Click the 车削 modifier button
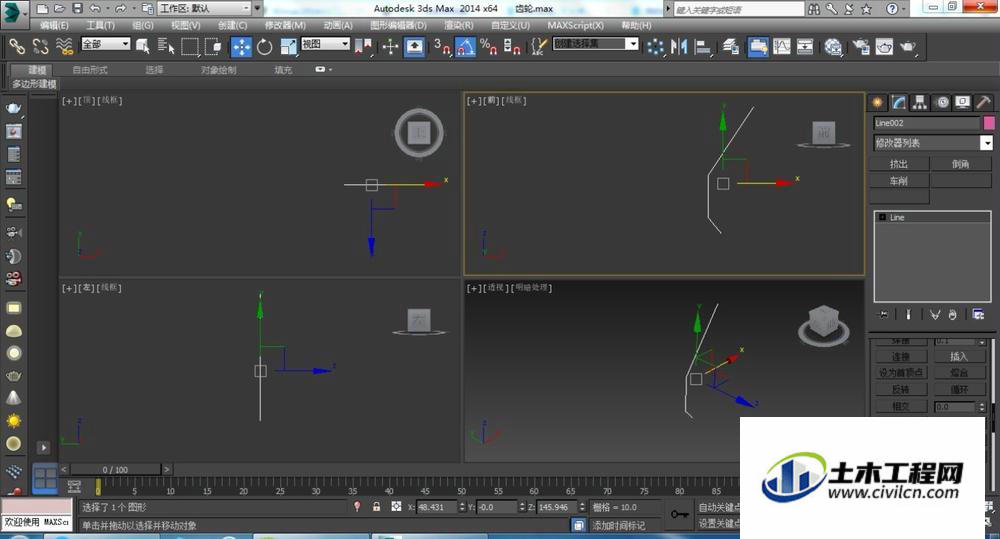The width and height of the screenshot is (1000, 539). (x=899, y=181)
